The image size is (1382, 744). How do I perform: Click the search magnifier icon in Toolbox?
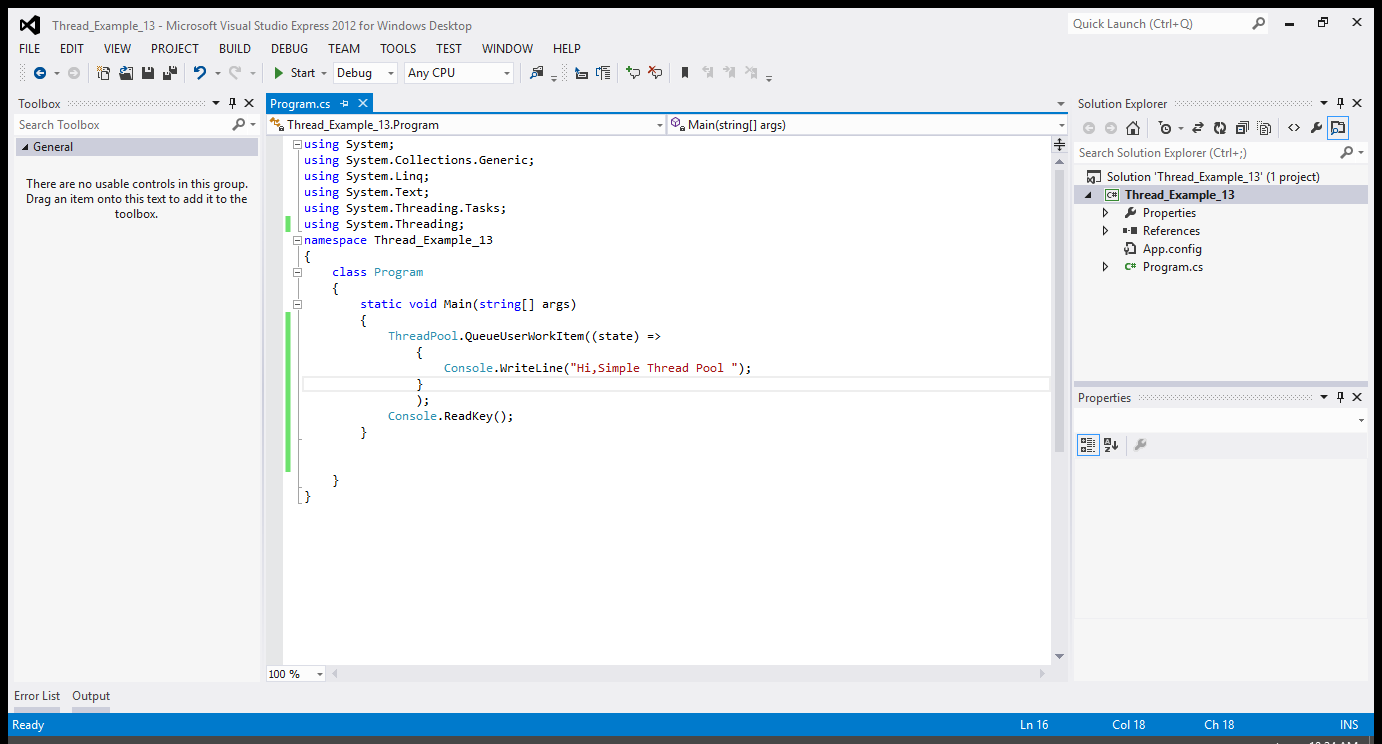(x=238, y=125)
